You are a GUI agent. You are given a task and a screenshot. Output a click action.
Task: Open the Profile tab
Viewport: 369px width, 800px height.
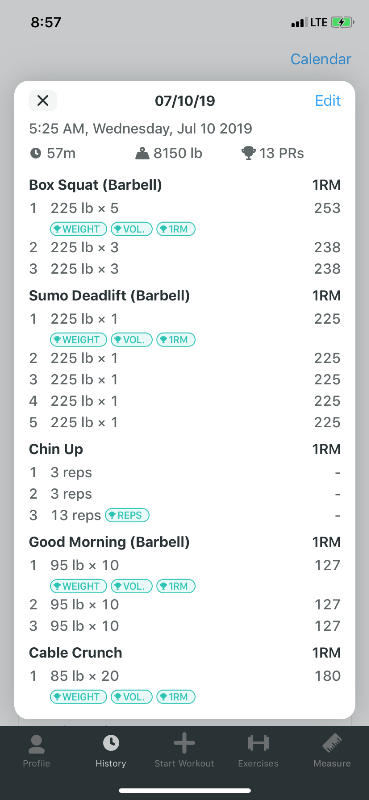(x=36, y=751)
